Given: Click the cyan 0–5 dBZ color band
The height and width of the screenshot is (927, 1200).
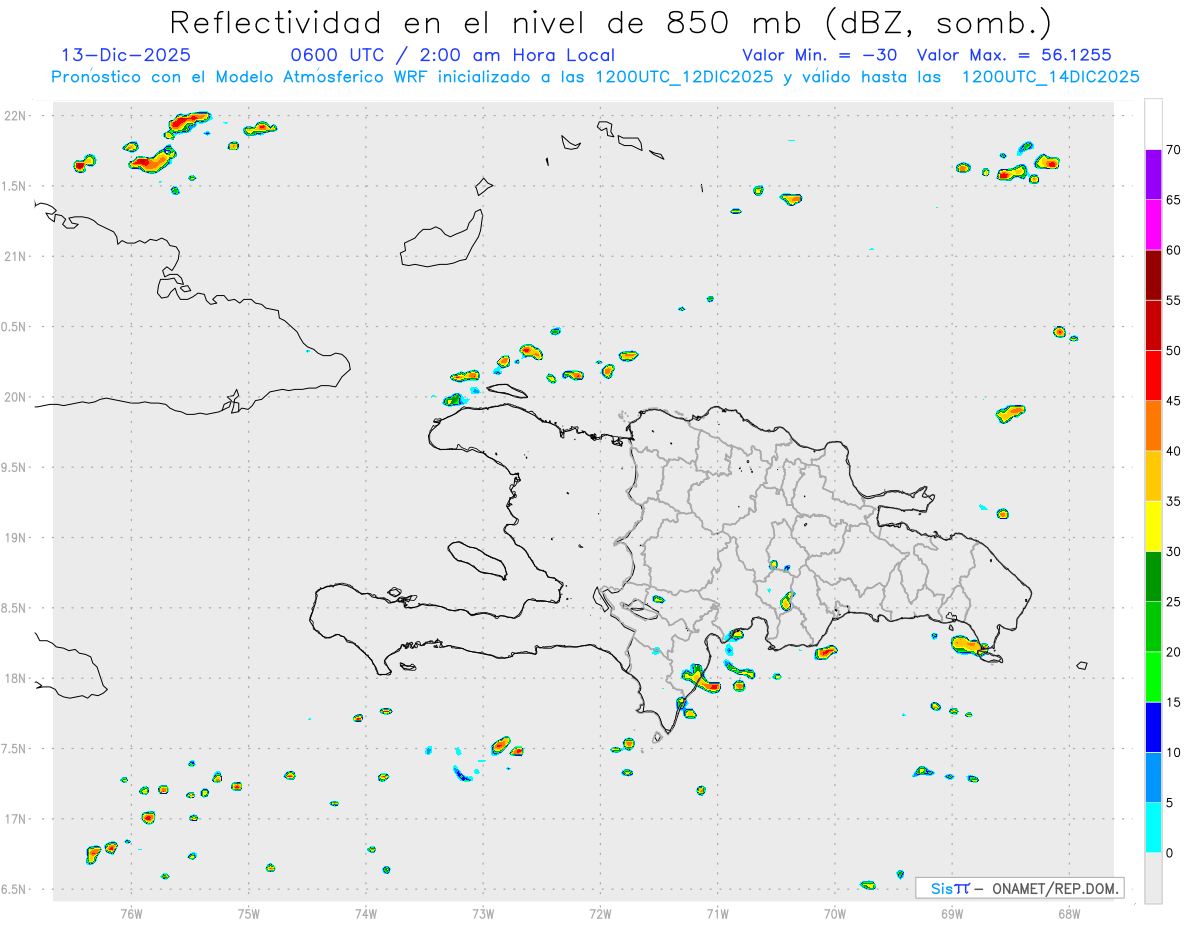Looking at the screenshot, I should 1153,827.
